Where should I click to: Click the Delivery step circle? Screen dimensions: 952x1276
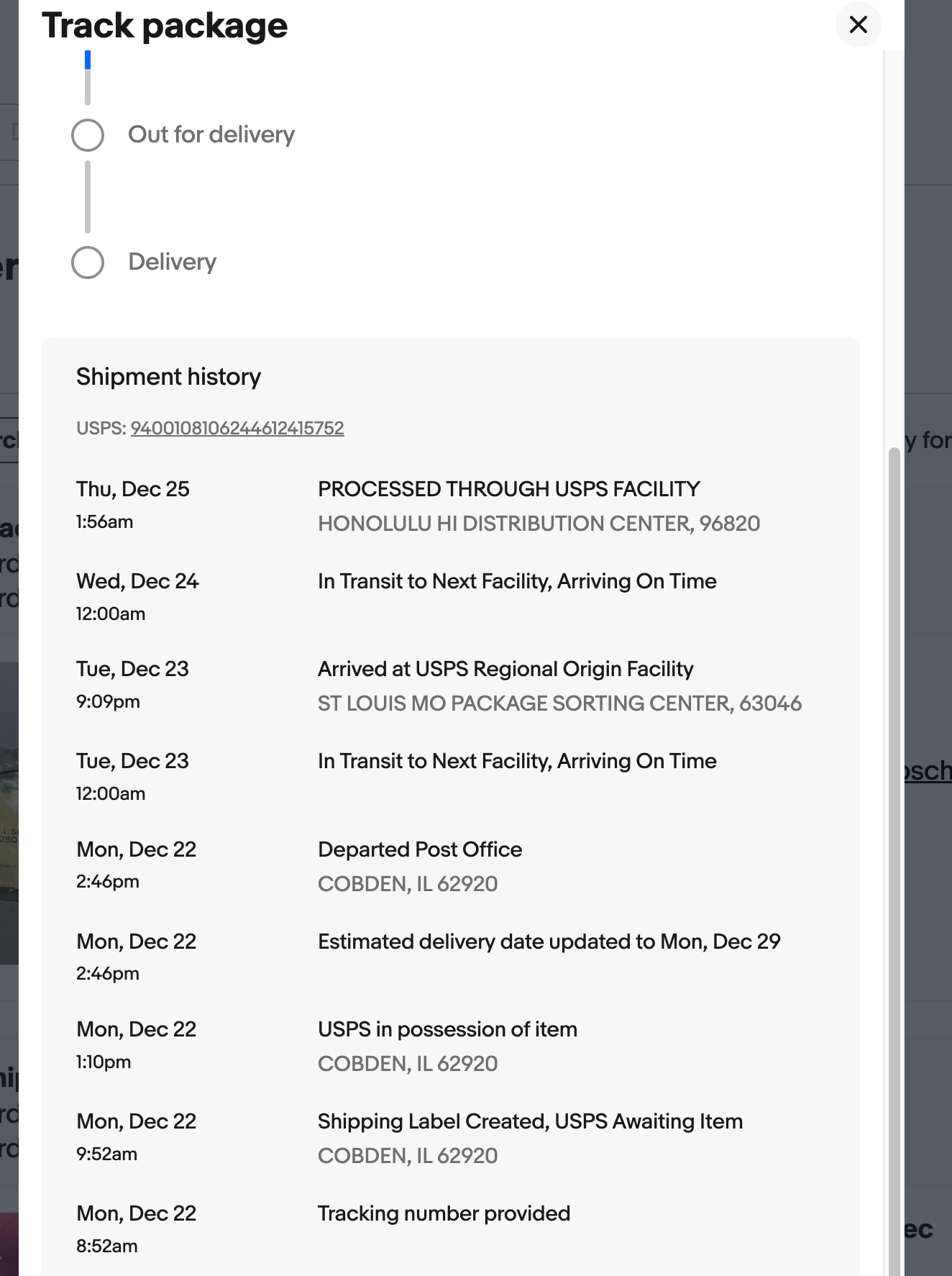(88, 263)
